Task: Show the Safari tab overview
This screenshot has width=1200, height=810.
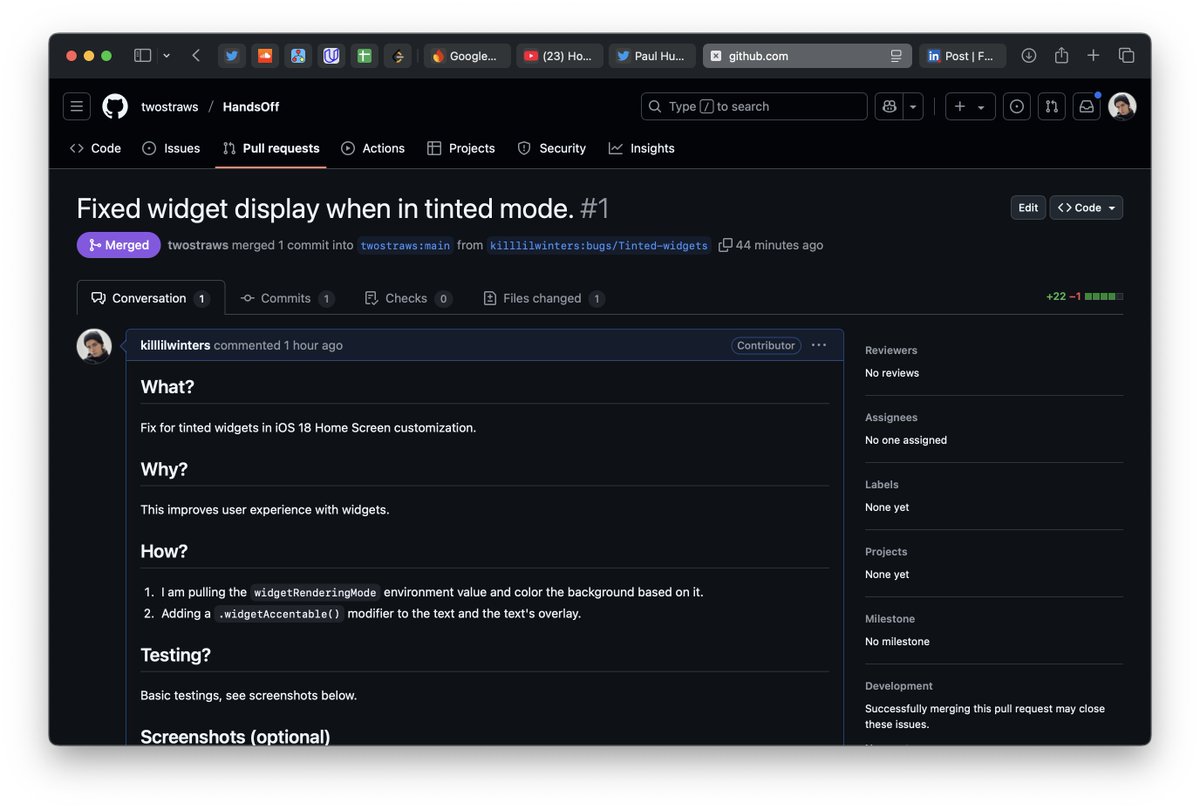Action: tap(1126, 56)
